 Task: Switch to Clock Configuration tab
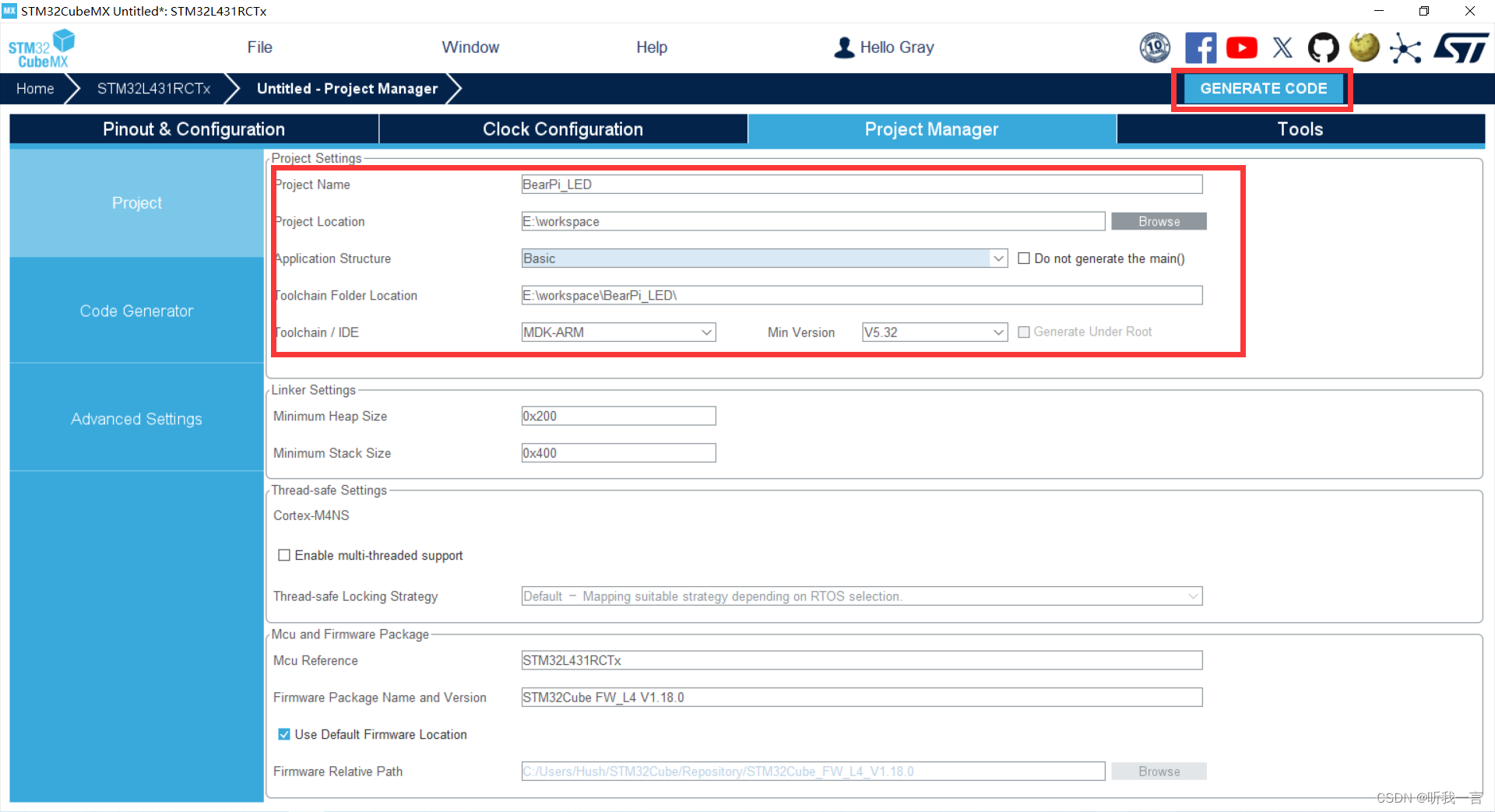point(563,129)
